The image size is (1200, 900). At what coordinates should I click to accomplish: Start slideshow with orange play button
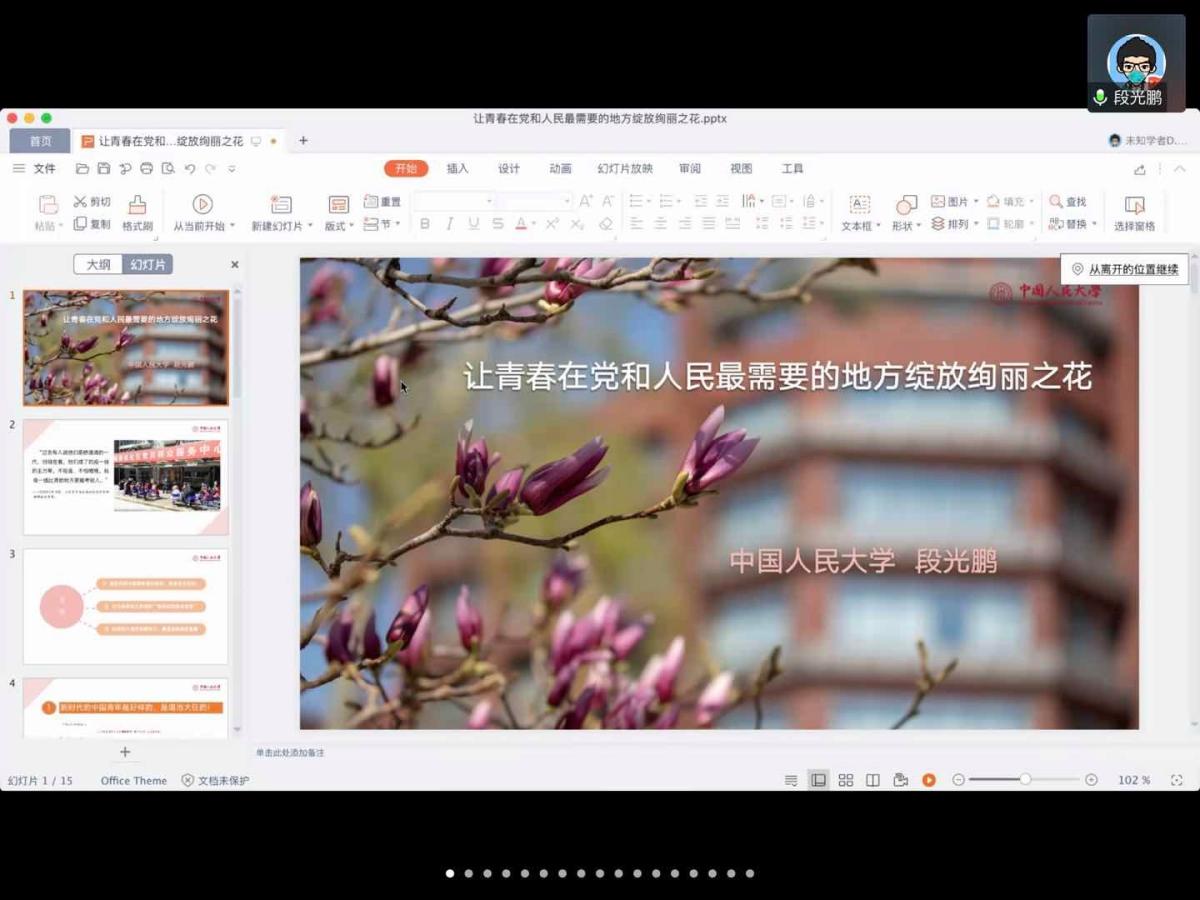(929, 780)
